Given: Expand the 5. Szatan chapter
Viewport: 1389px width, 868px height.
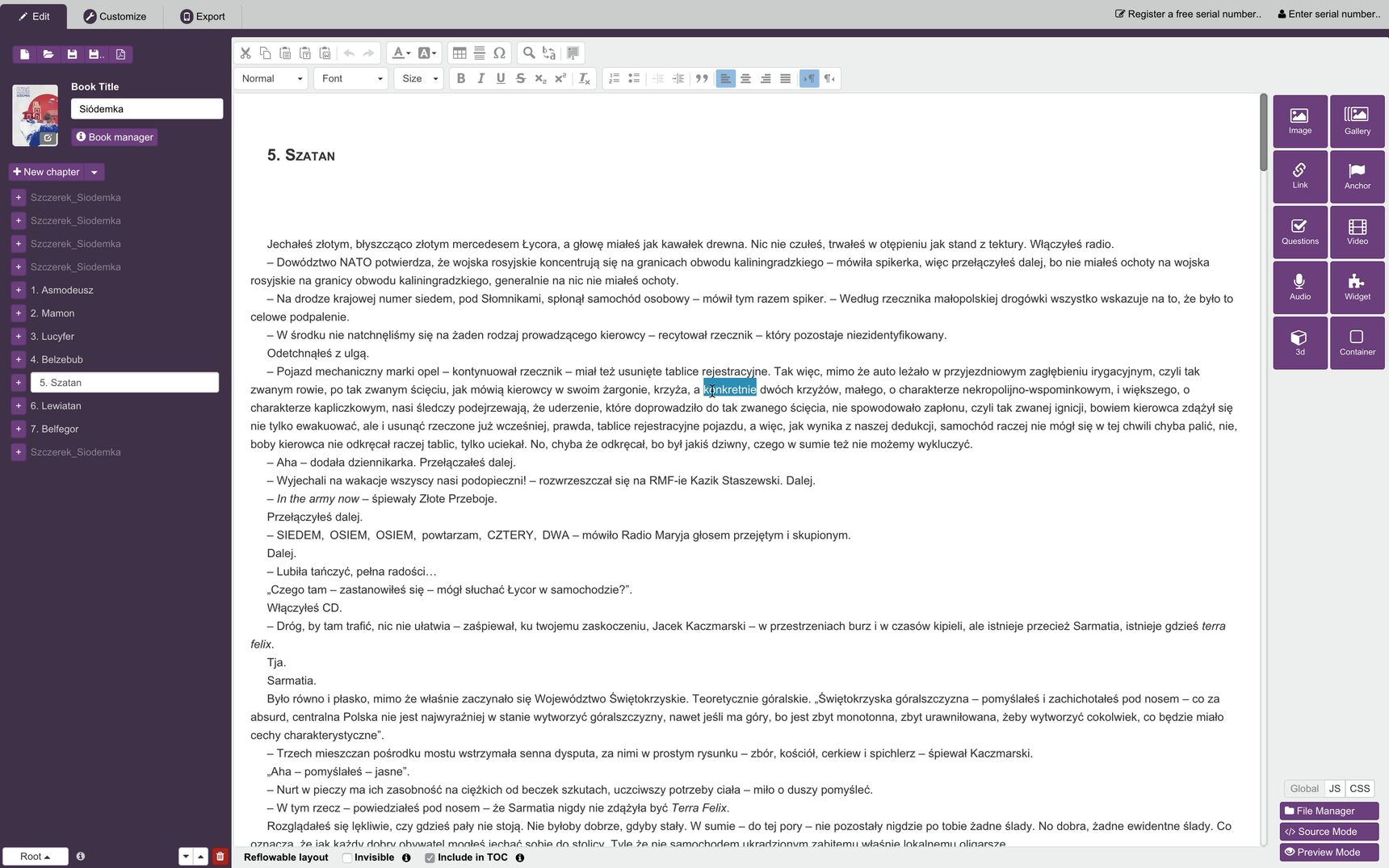Looking at the screenshot, I should click(x=19, y=383).
